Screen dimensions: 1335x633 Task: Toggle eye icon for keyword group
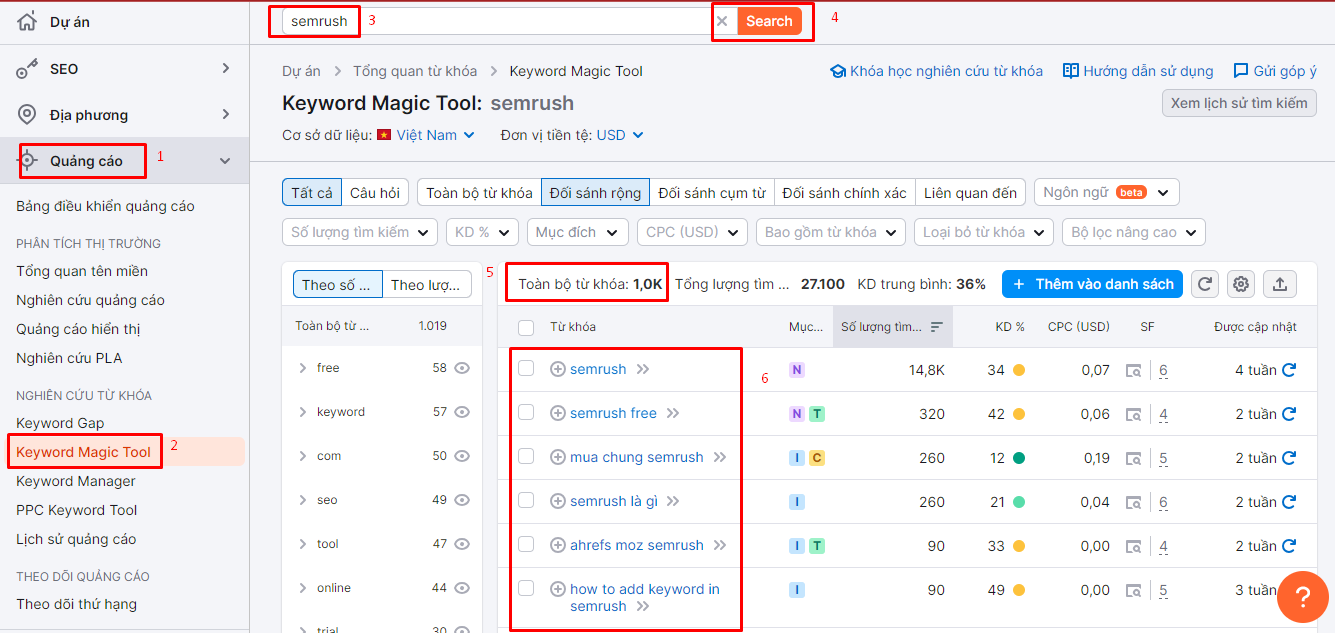(462, 412)
